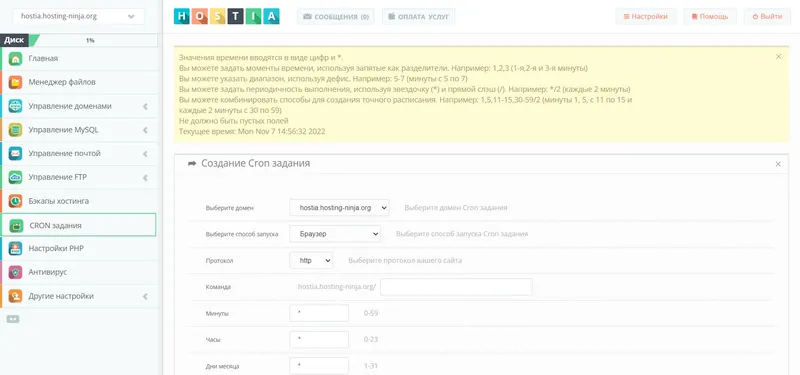The height and width of the screenshot is (375, 800).
Task: Open the Выберите способ запуска dropdown
Action: pyautogui.click(x=335, y=234)
